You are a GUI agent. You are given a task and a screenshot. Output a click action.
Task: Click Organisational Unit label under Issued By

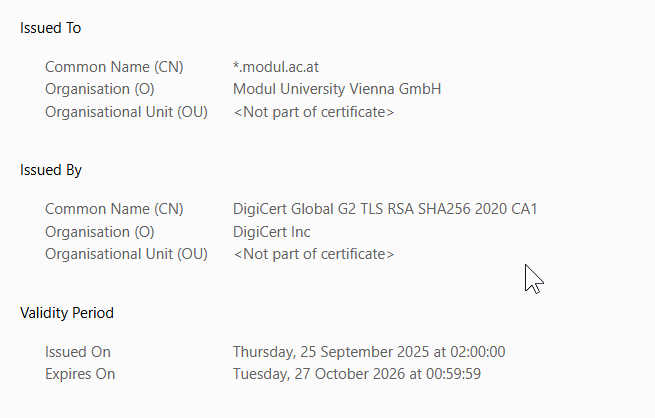pos(126,254)
